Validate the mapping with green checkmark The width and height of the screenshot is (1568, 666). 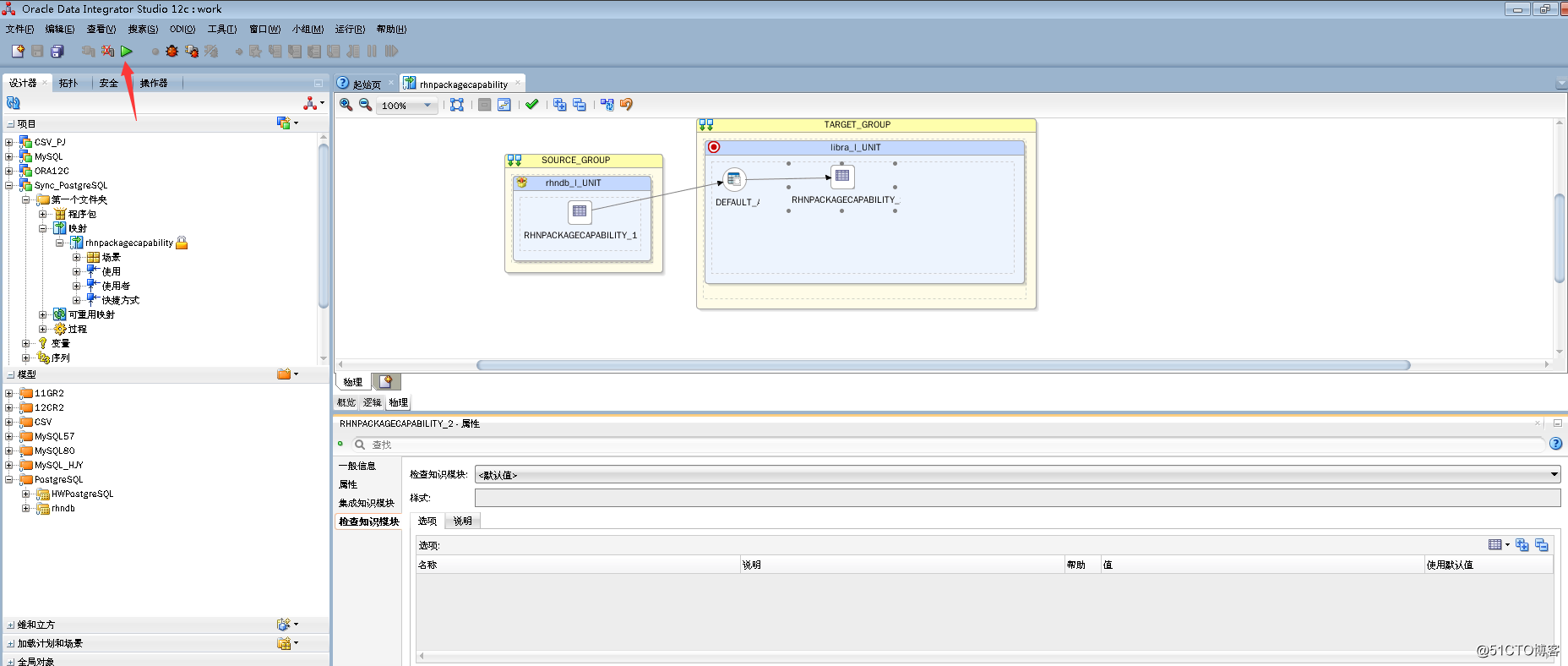pos(531,105)
